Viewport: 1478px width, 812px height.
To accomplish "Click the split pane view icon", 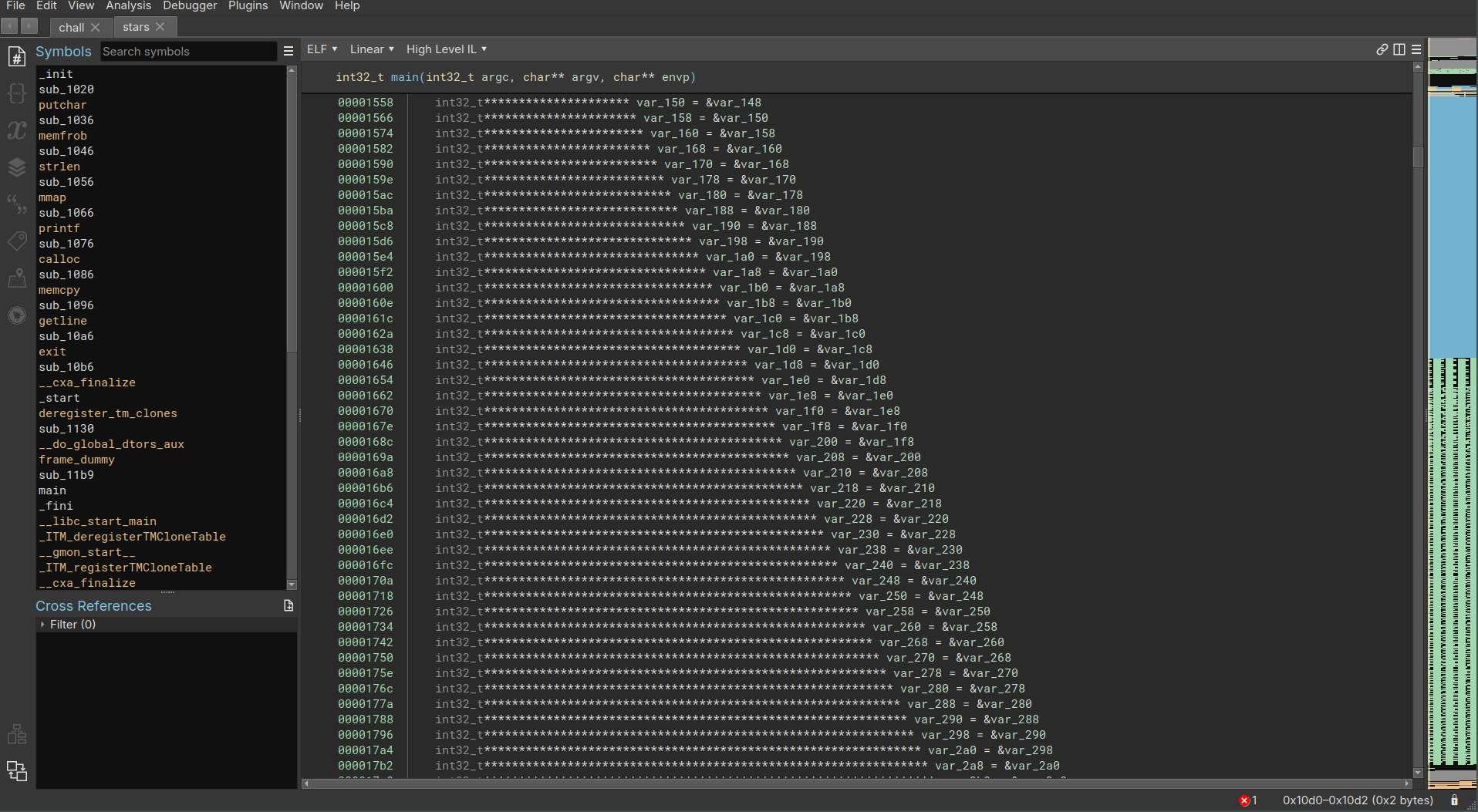I will click(1399, 49).
